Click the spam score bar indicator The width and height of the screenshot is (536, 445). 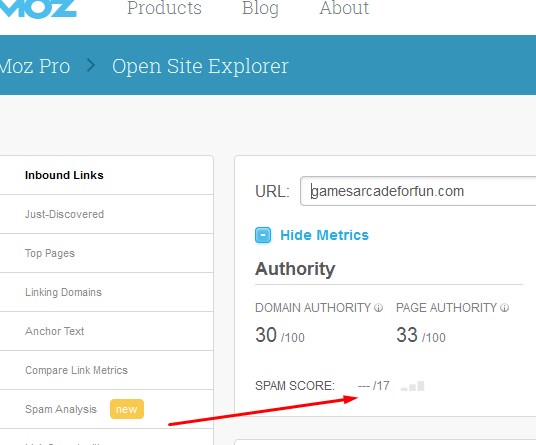pos(413,386)
